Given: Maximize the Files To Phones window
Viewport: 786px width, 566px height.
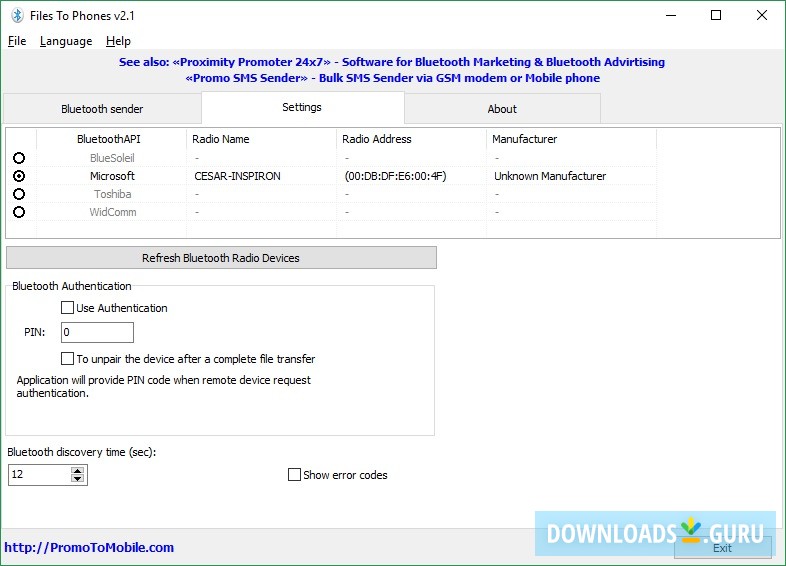Looking at the screenshot, I should [716, 16].
